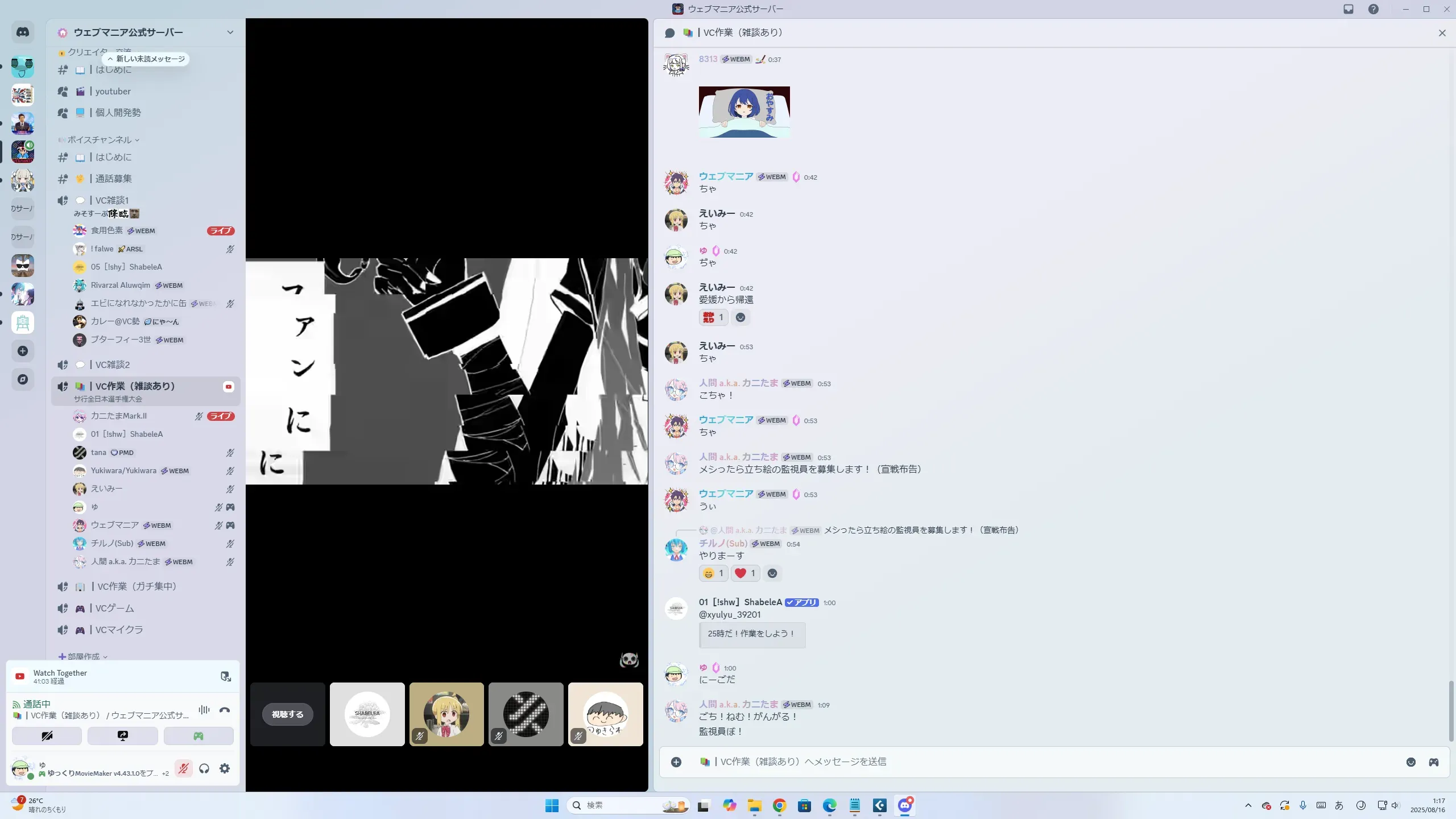
Task: Click message input field for VC作業
Action: click(x=1024, y=762)
